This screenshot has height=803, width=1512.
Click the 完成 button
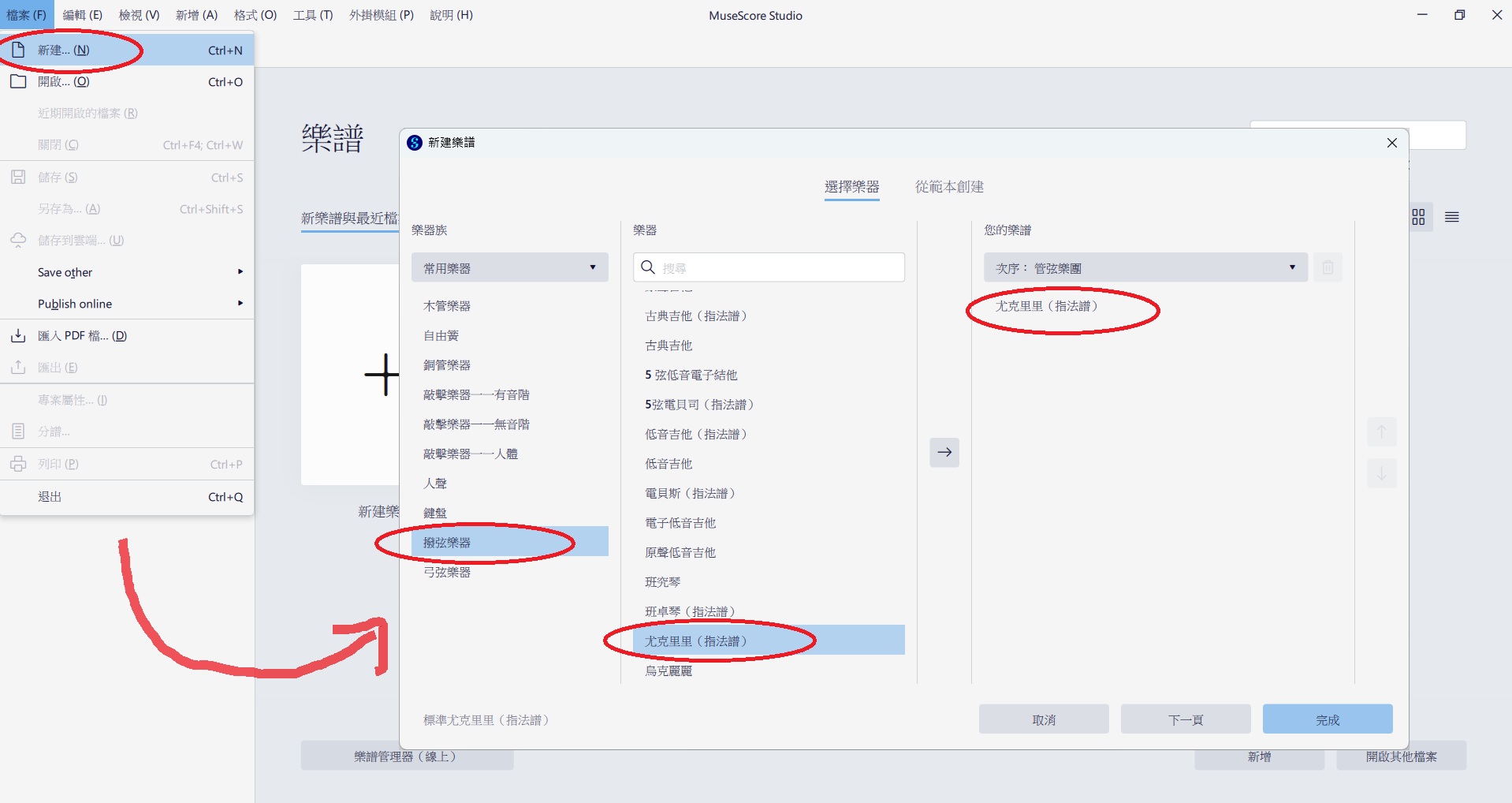tap(1327, 719)
